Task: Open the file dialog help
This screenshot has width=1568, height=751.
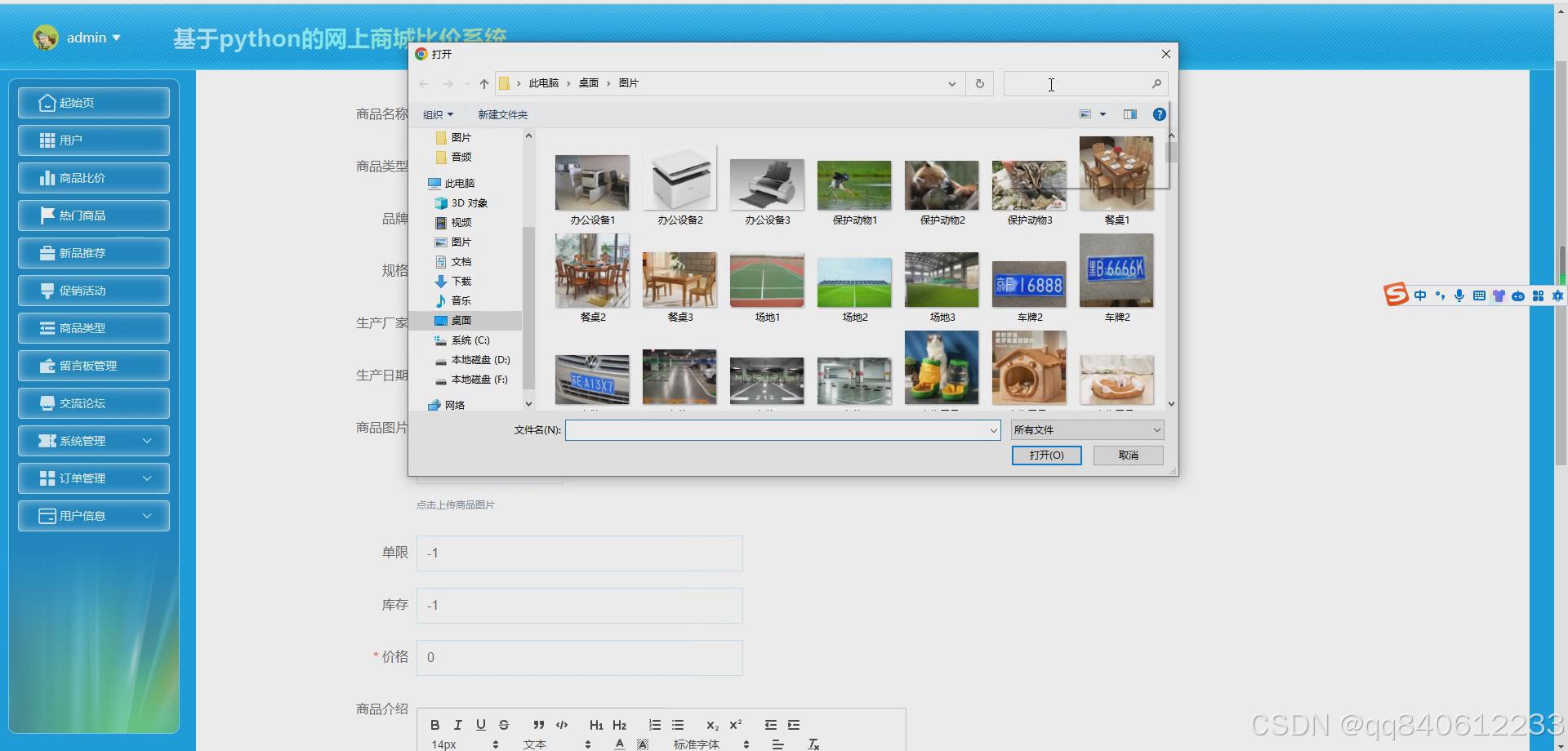Action: click(1159, 114)
